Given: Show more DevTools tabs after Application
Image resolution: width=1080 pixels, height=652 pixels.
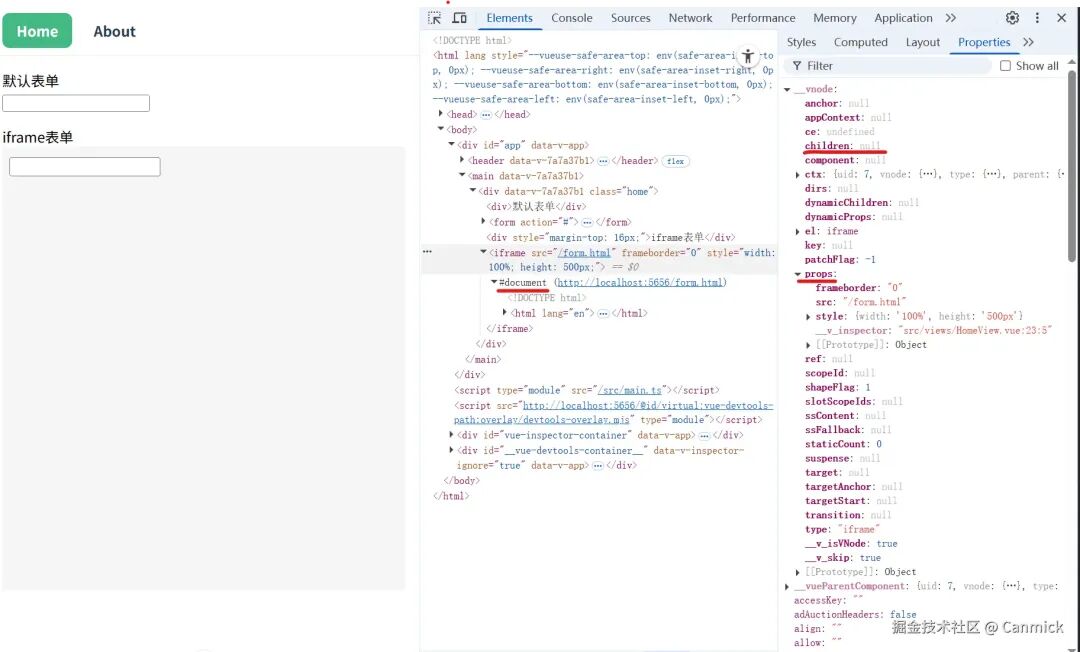Looking at the screenshot, I should (x=951, y=18).
